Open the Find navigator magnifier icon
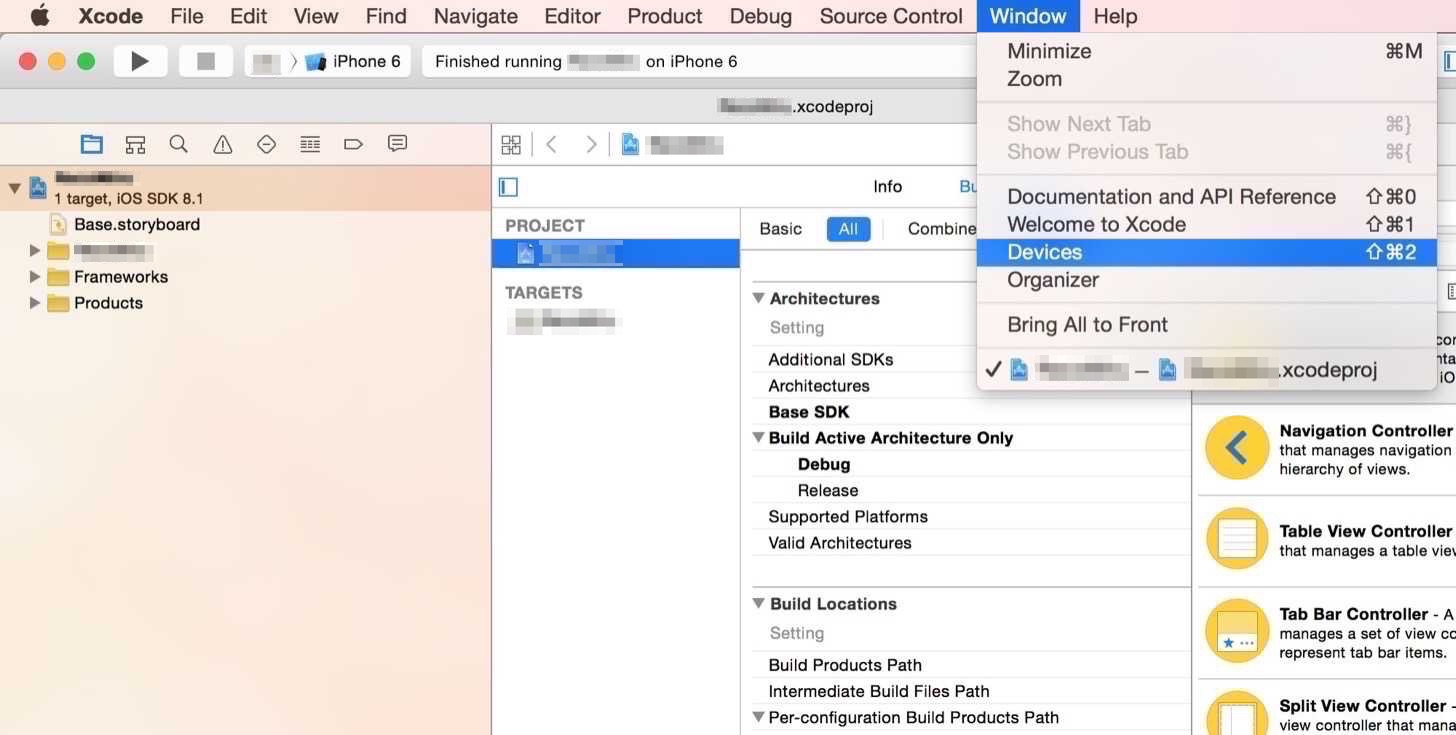 coord(179,144)
